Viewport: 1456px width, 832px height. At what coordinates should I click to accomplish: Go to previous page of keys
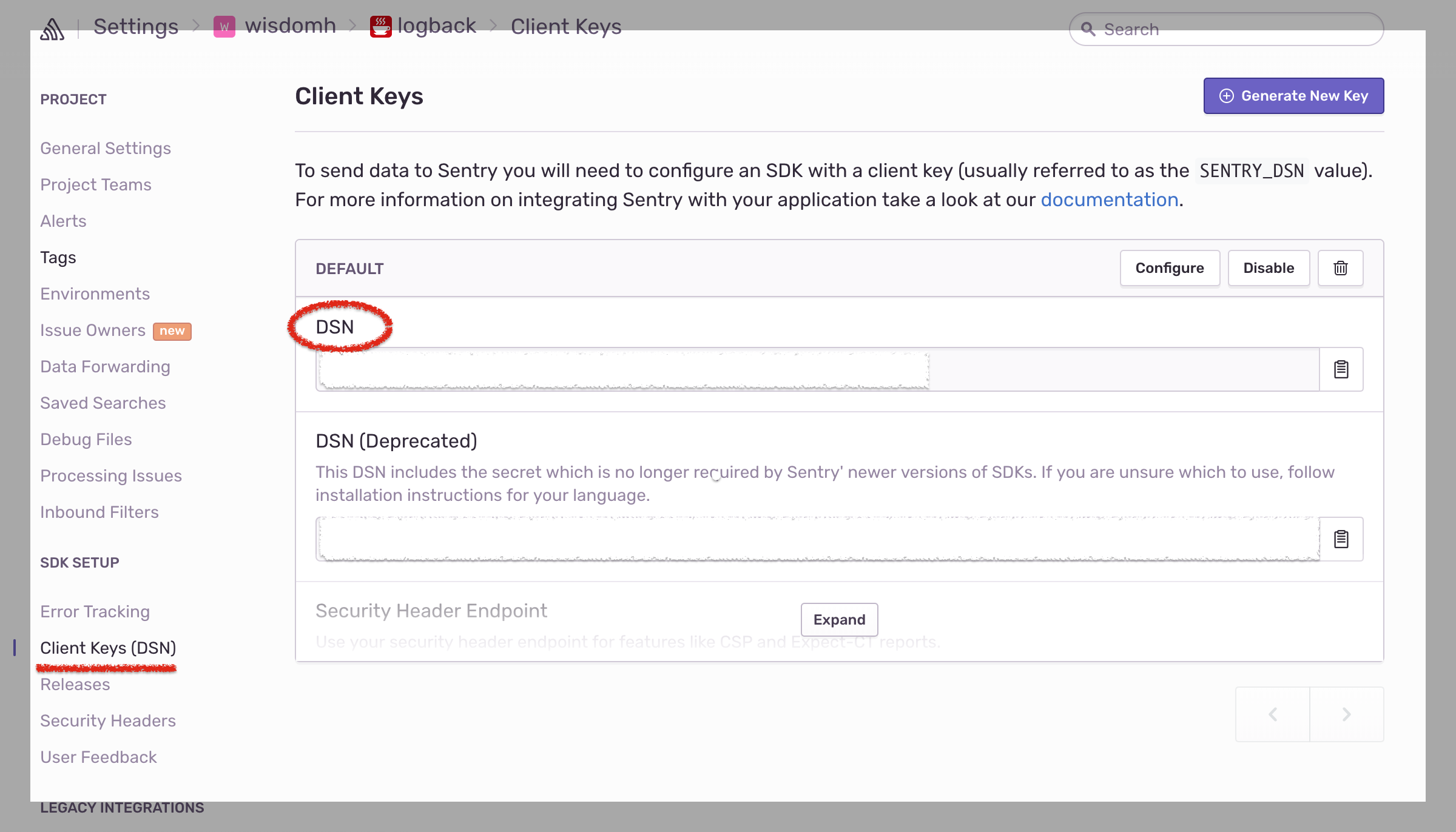pos(1273,714)
